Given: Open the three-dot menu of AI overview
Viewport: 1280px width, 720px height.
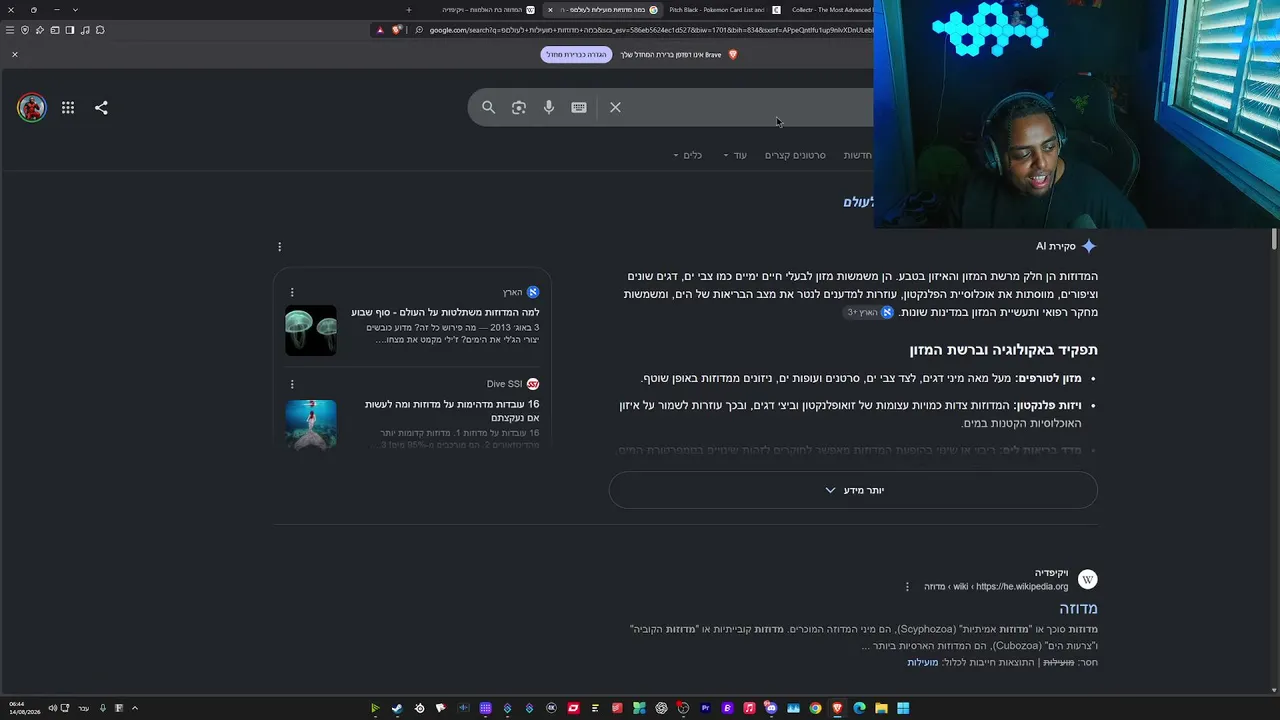Looking at the screenshot, I should 279,247.
